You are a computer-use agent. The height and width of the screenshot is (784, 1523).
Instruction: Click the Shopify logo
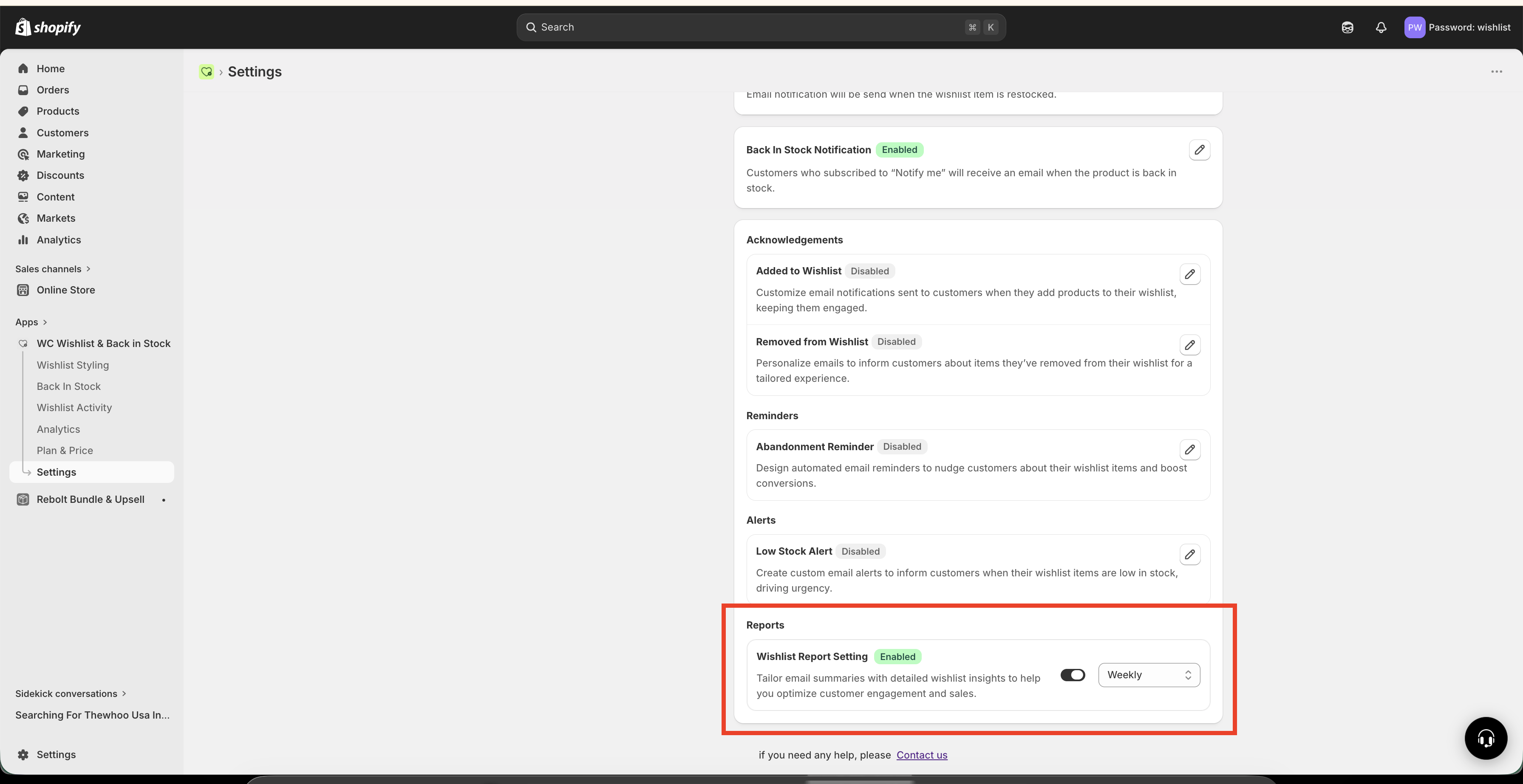tap(48, 27)
